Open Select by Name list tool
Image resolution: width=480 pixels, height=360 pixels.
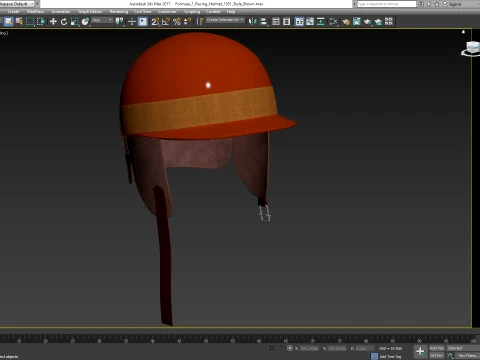[x=19, y=22]
